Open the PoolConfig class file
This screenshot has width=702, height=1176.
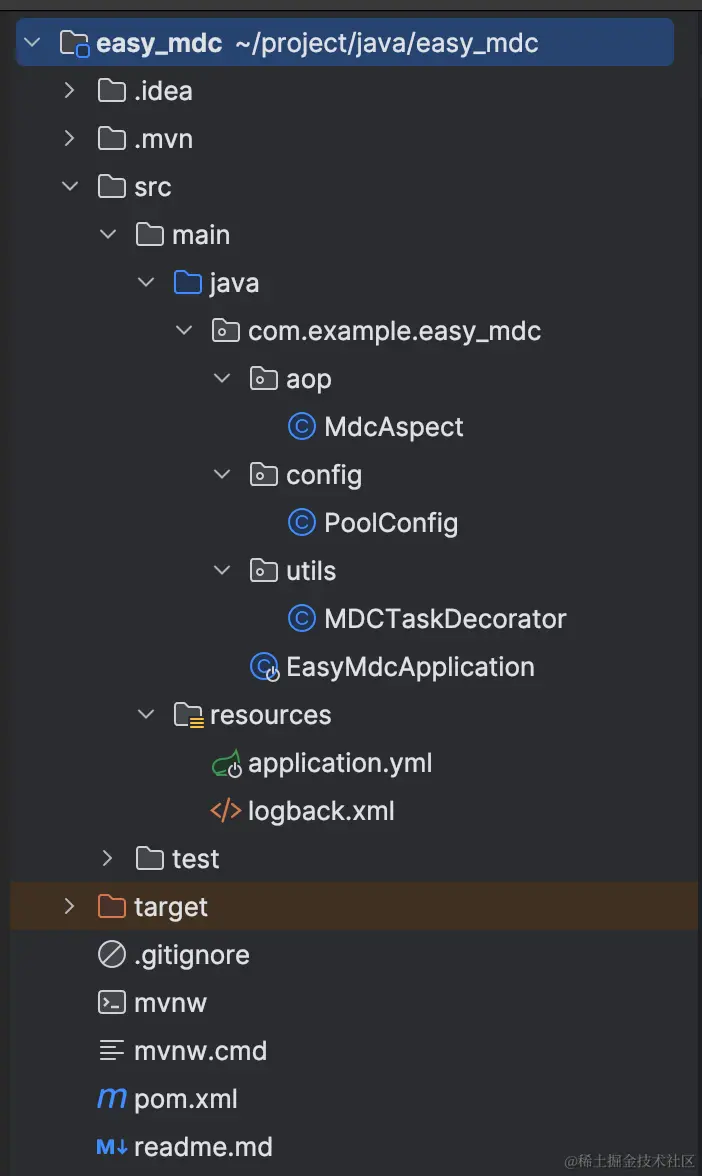click(391, 524)
